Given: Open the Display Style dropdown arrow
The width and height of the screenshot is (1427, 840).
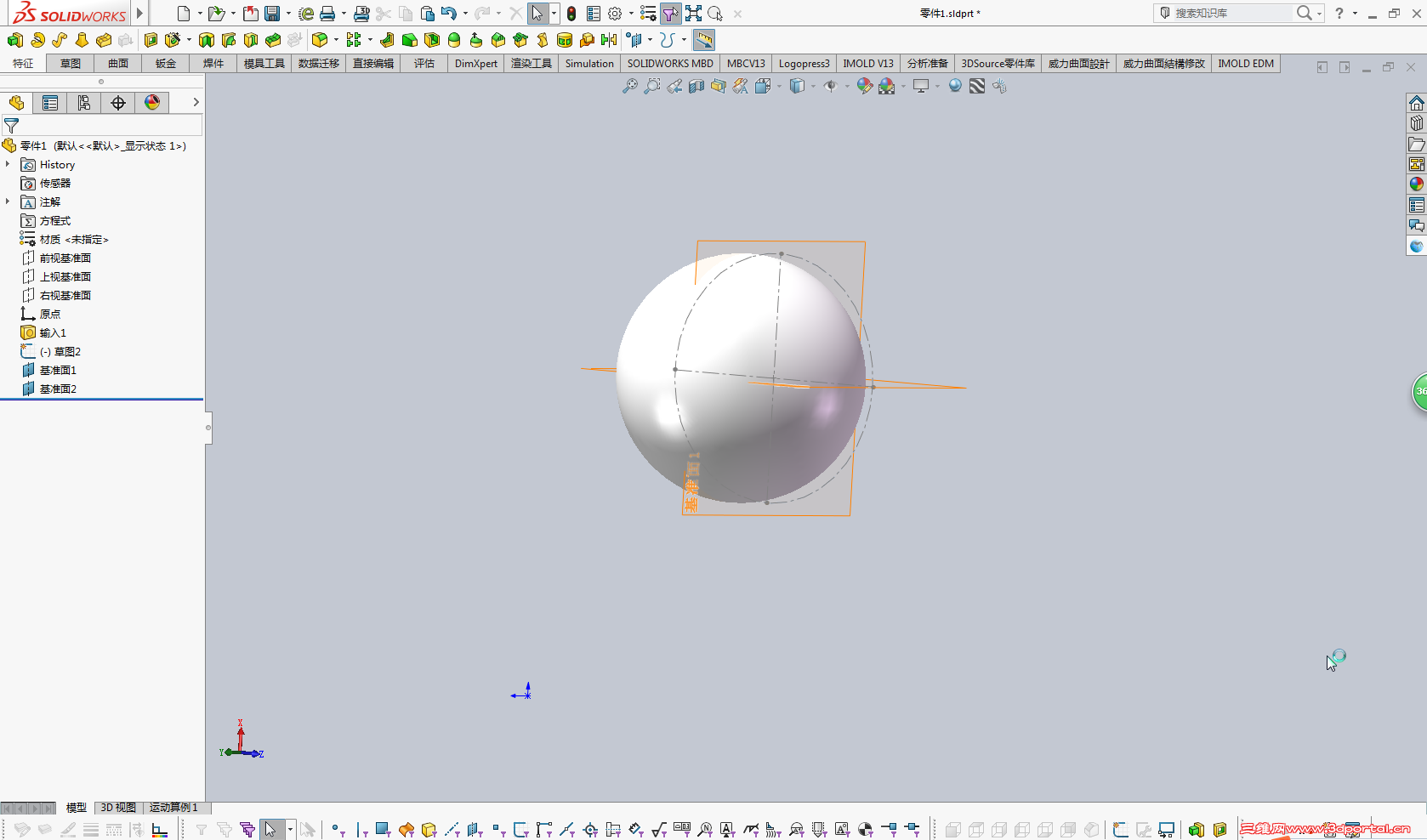Looking at the screenshot, I should coord(813,86).
